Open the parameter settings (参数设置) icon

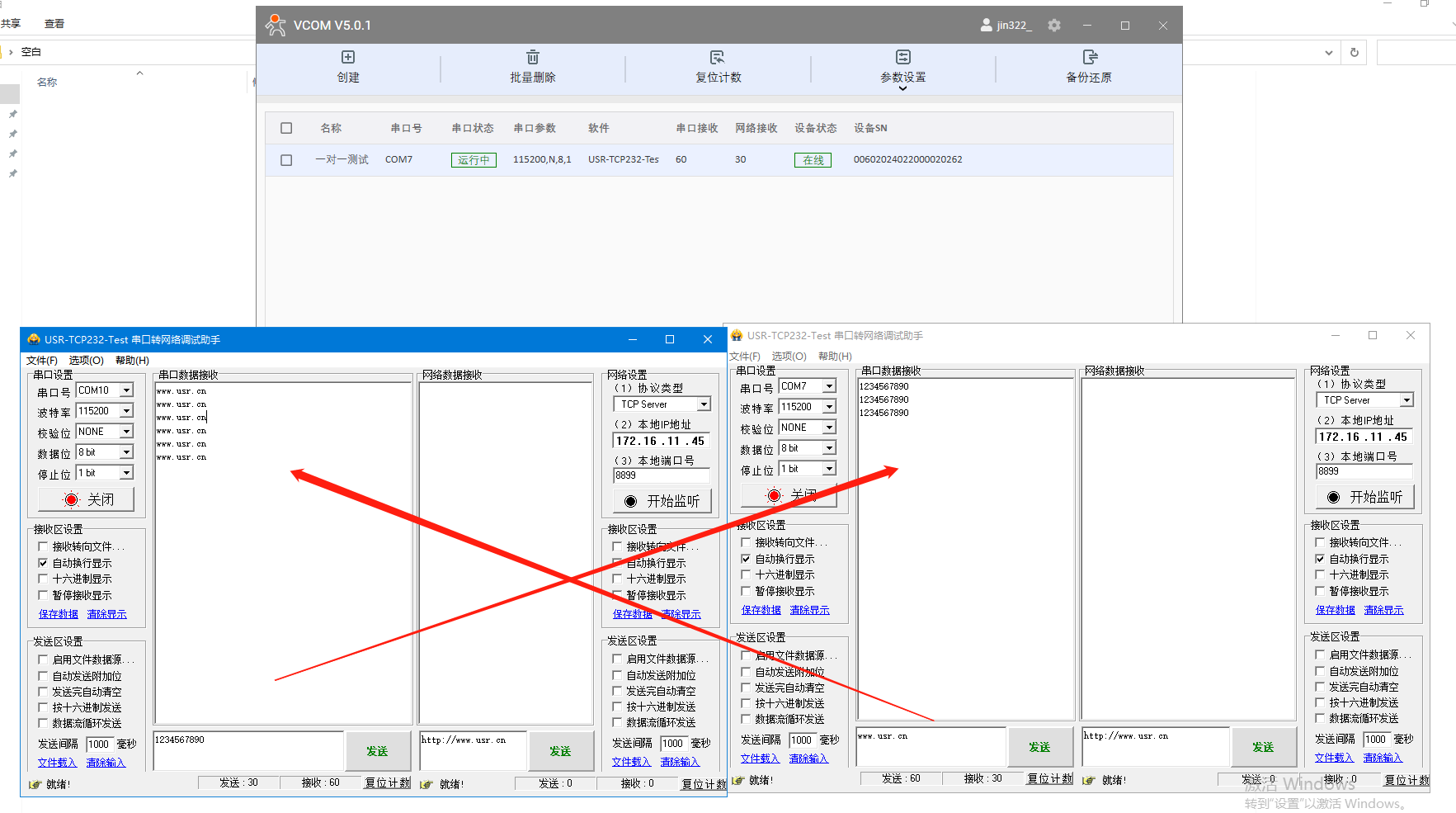tap(903, 57)
